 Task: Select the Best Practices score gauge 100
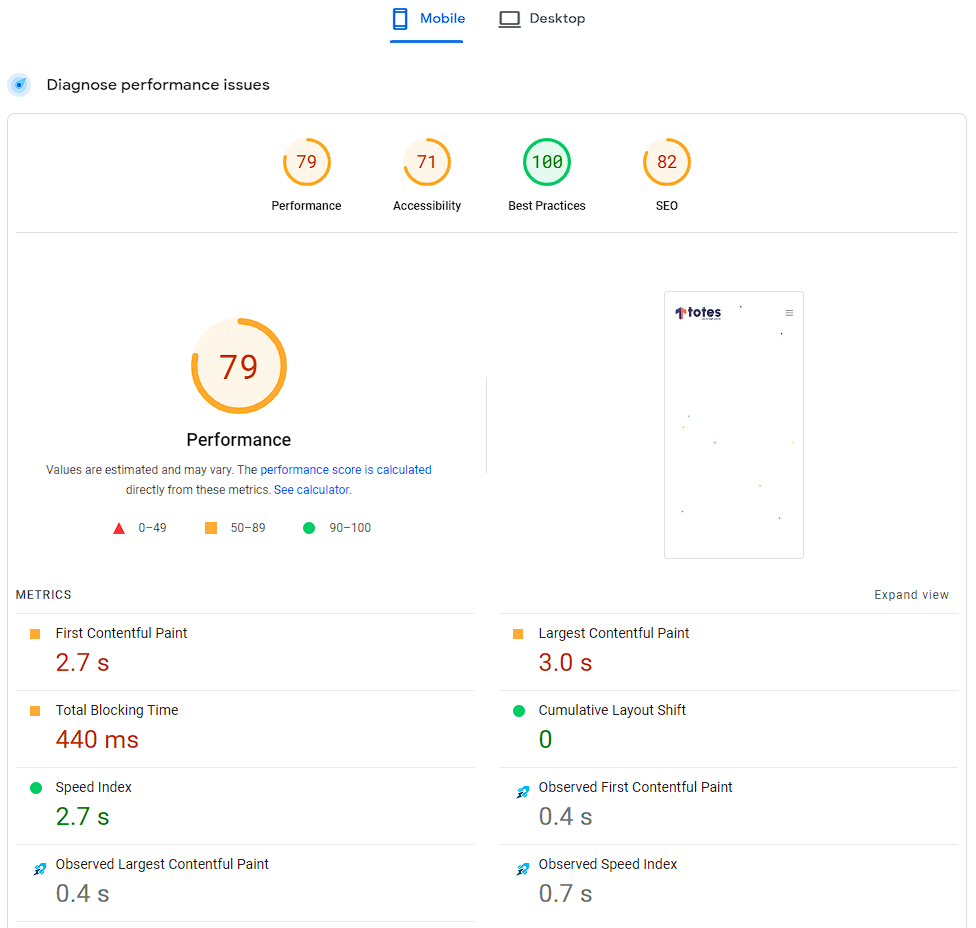point(547,162)
